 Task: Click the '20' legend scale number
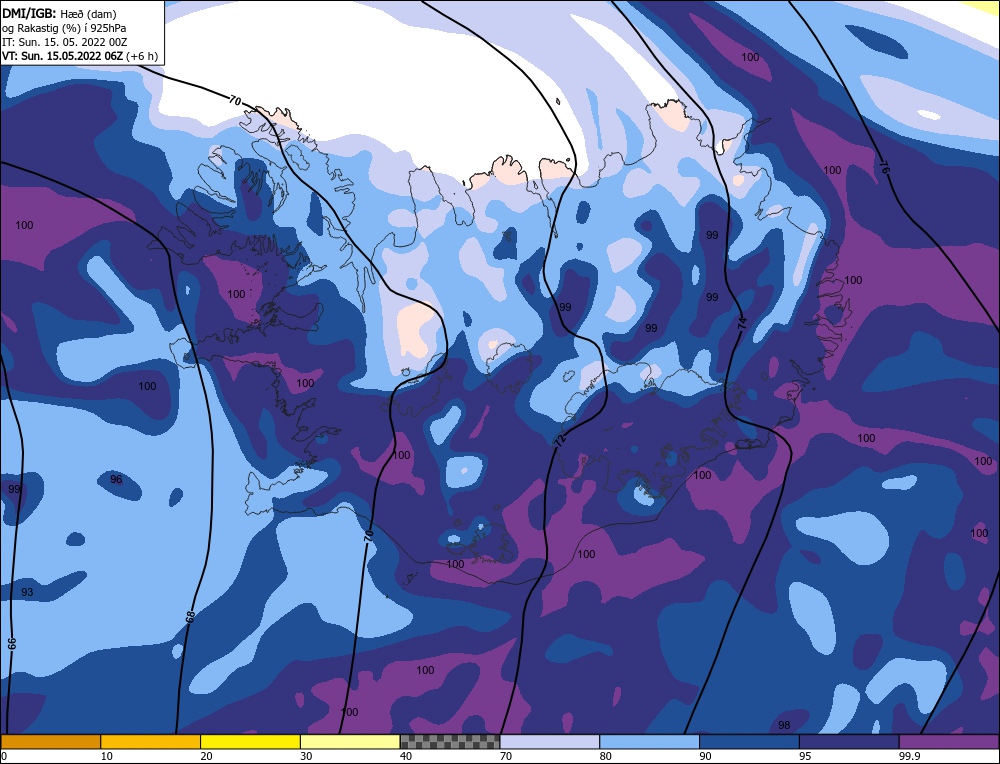coord(207,756)
